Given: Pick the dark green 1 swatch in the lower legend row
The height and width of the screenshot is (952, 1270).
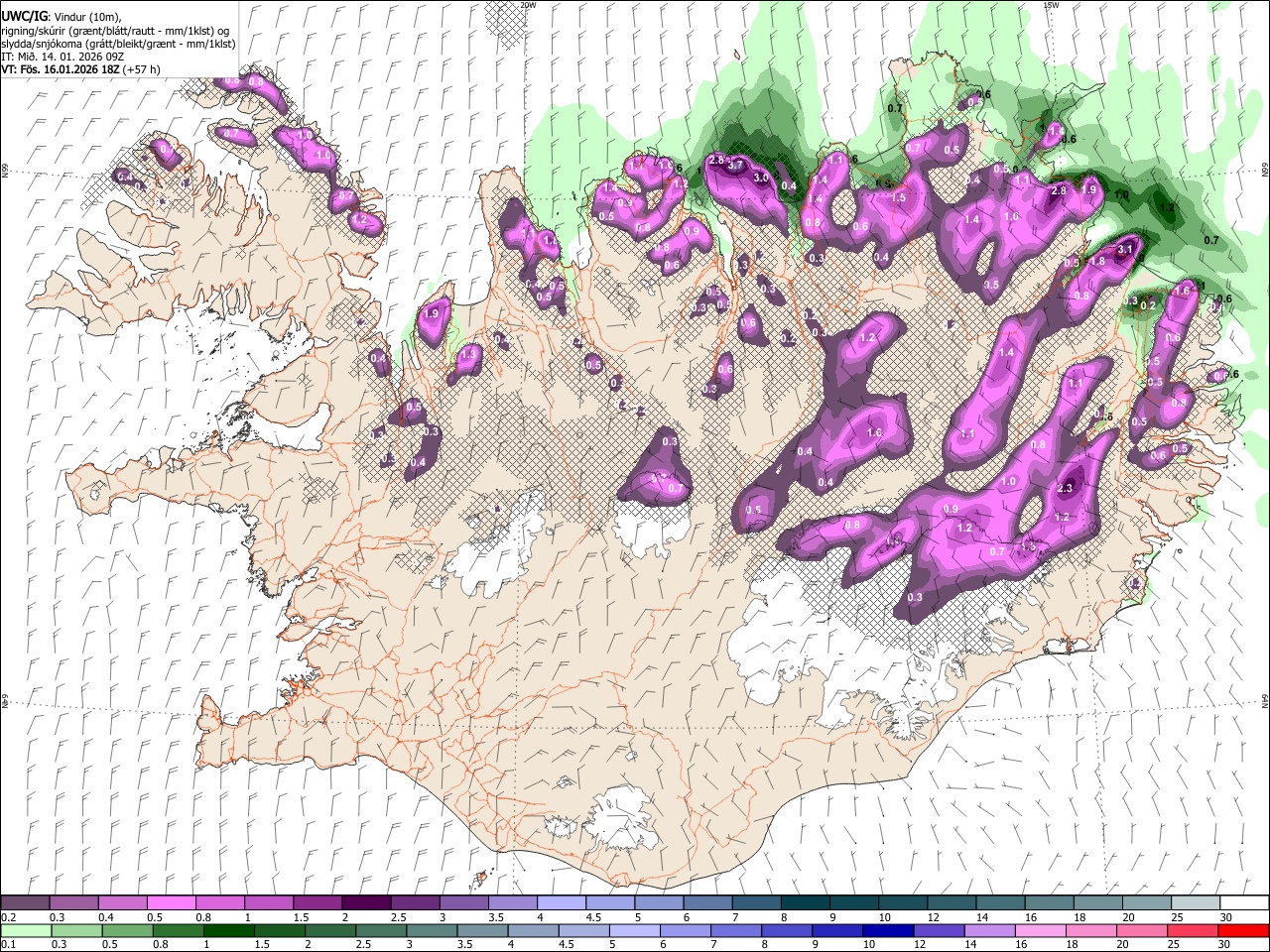Looking at the screenshot, I should click(229, 930).
